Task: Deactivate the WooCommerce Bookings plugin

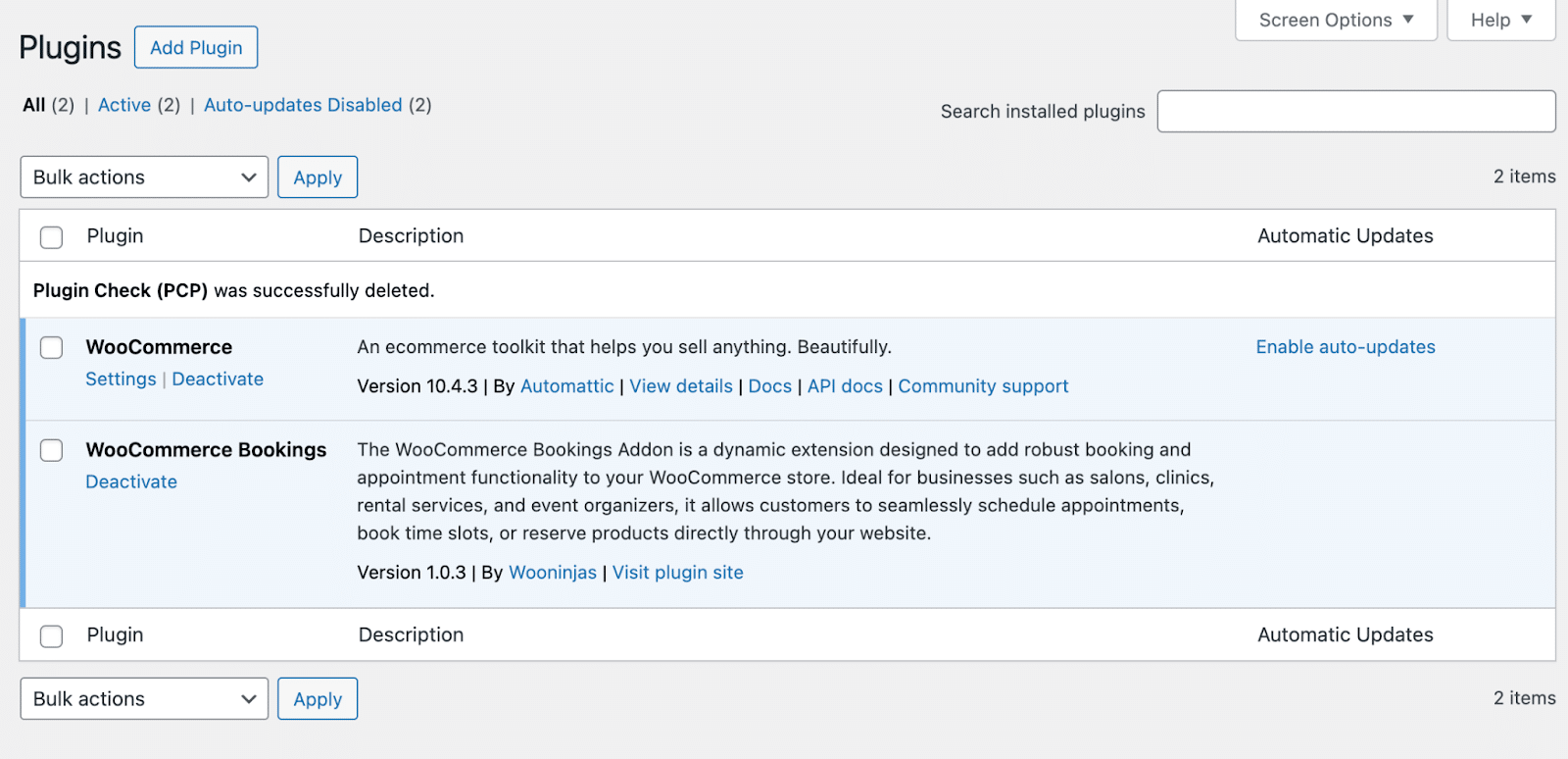Action: point(131,481)
